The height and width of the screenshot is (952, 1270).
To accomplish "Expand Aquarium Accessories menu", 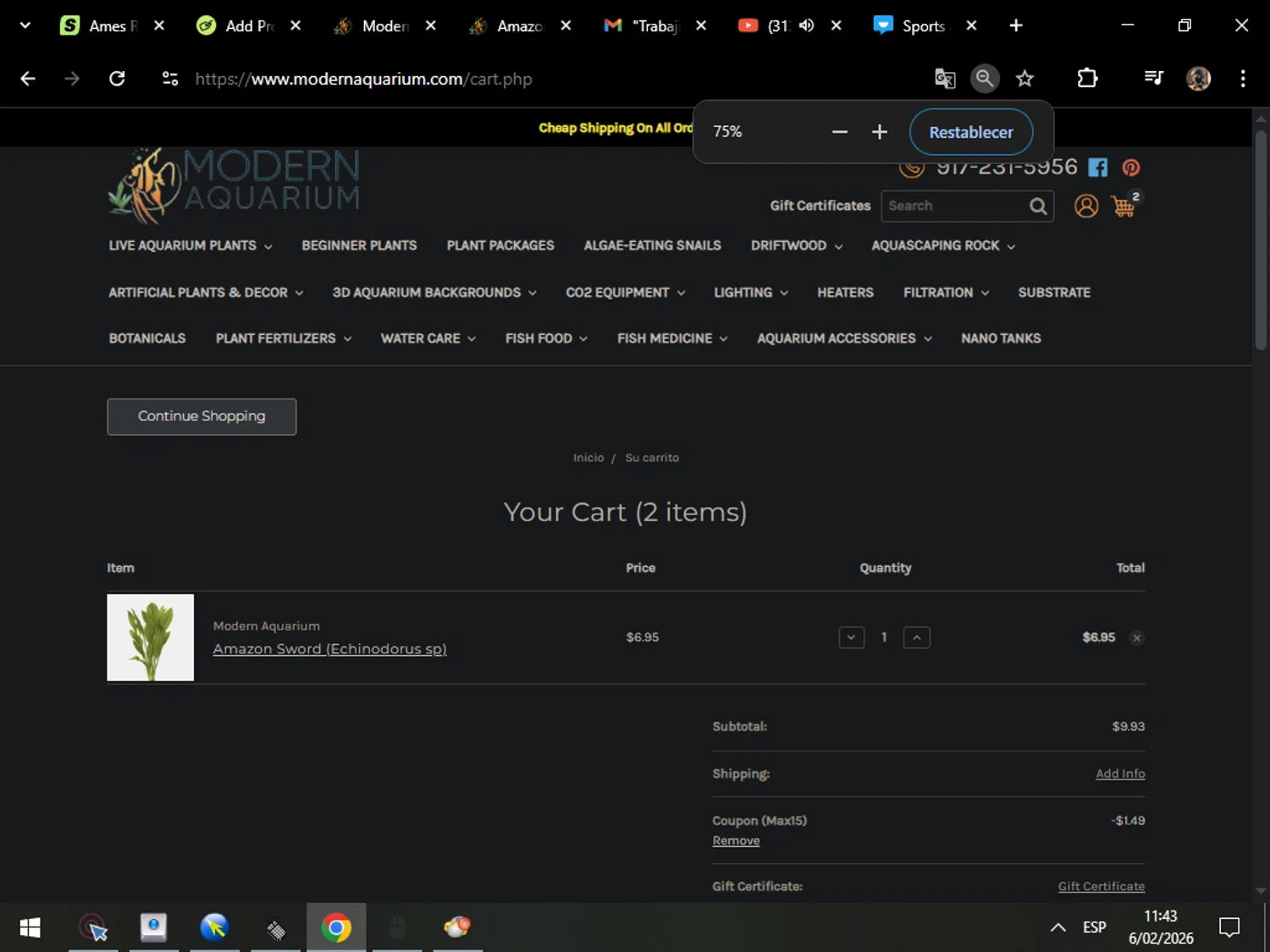I will point(844,338).
